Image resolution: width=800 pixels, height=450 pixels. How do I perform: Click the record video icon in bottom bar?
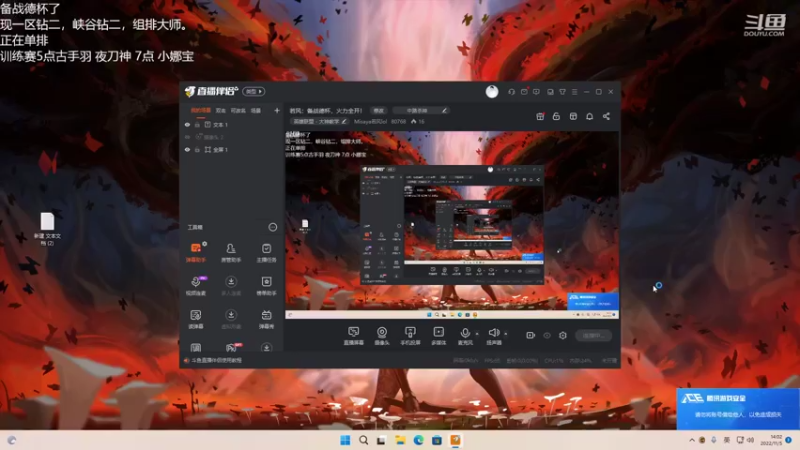tap(531, 336)
